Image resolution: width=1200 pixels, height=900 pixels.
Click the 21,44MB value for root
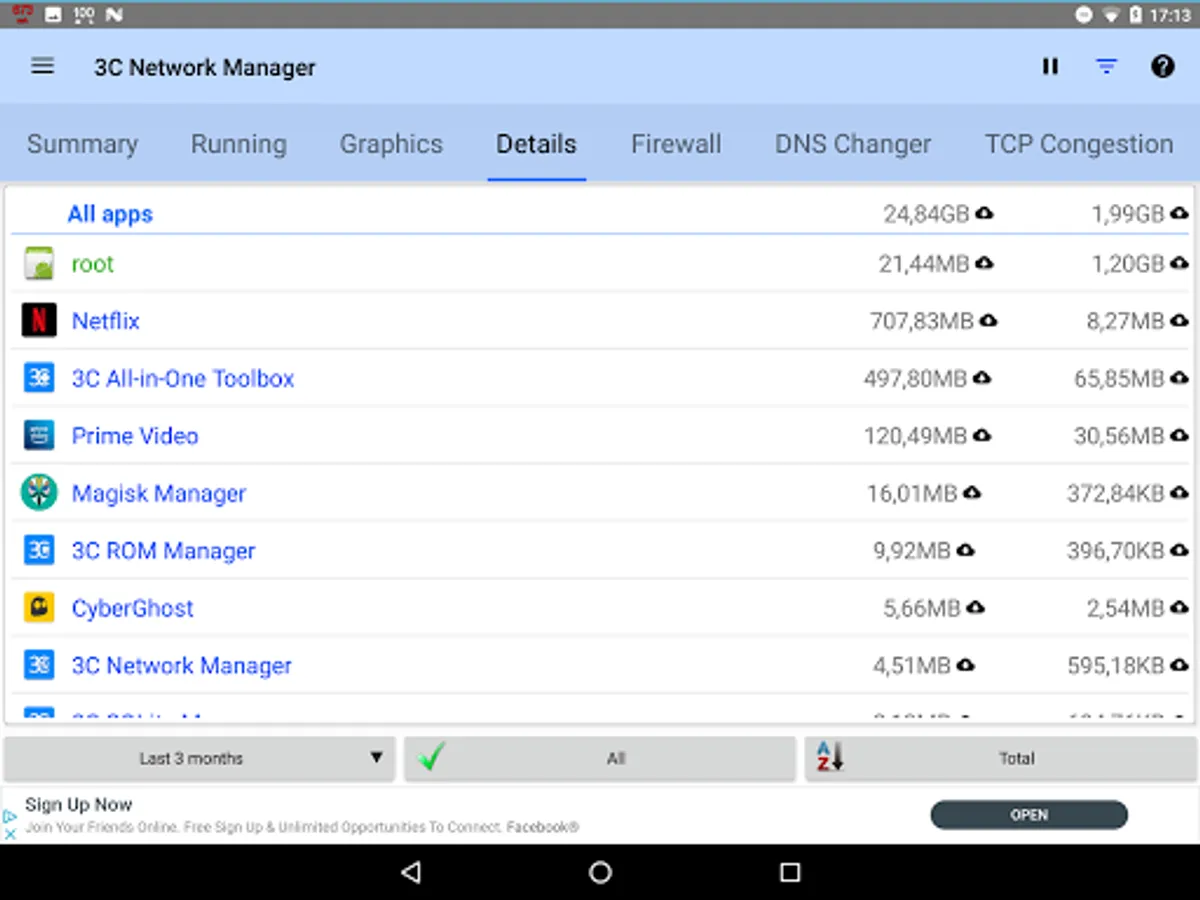pos(924,264)
